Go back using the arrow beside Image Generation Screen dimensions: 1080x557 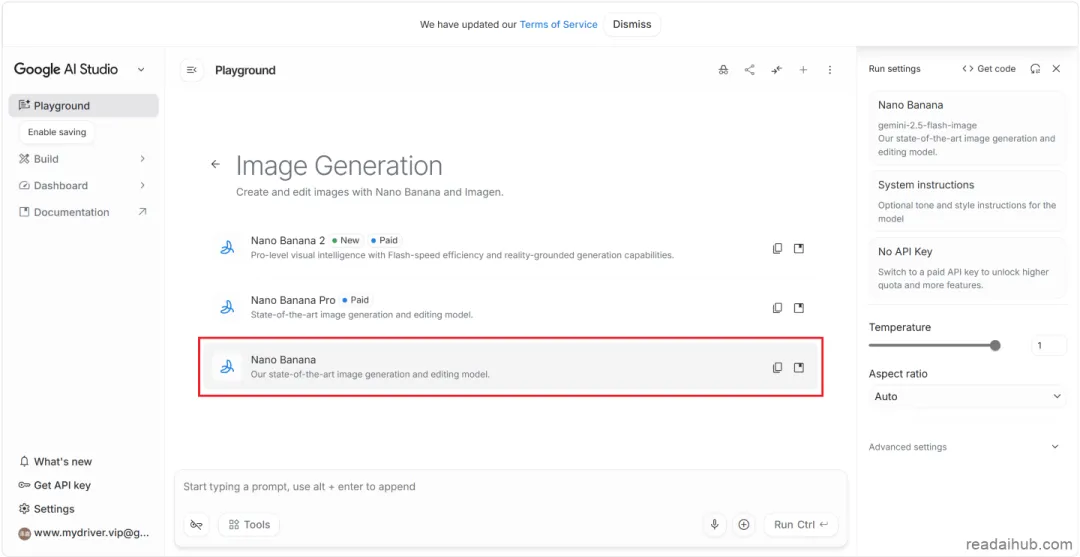215,165
